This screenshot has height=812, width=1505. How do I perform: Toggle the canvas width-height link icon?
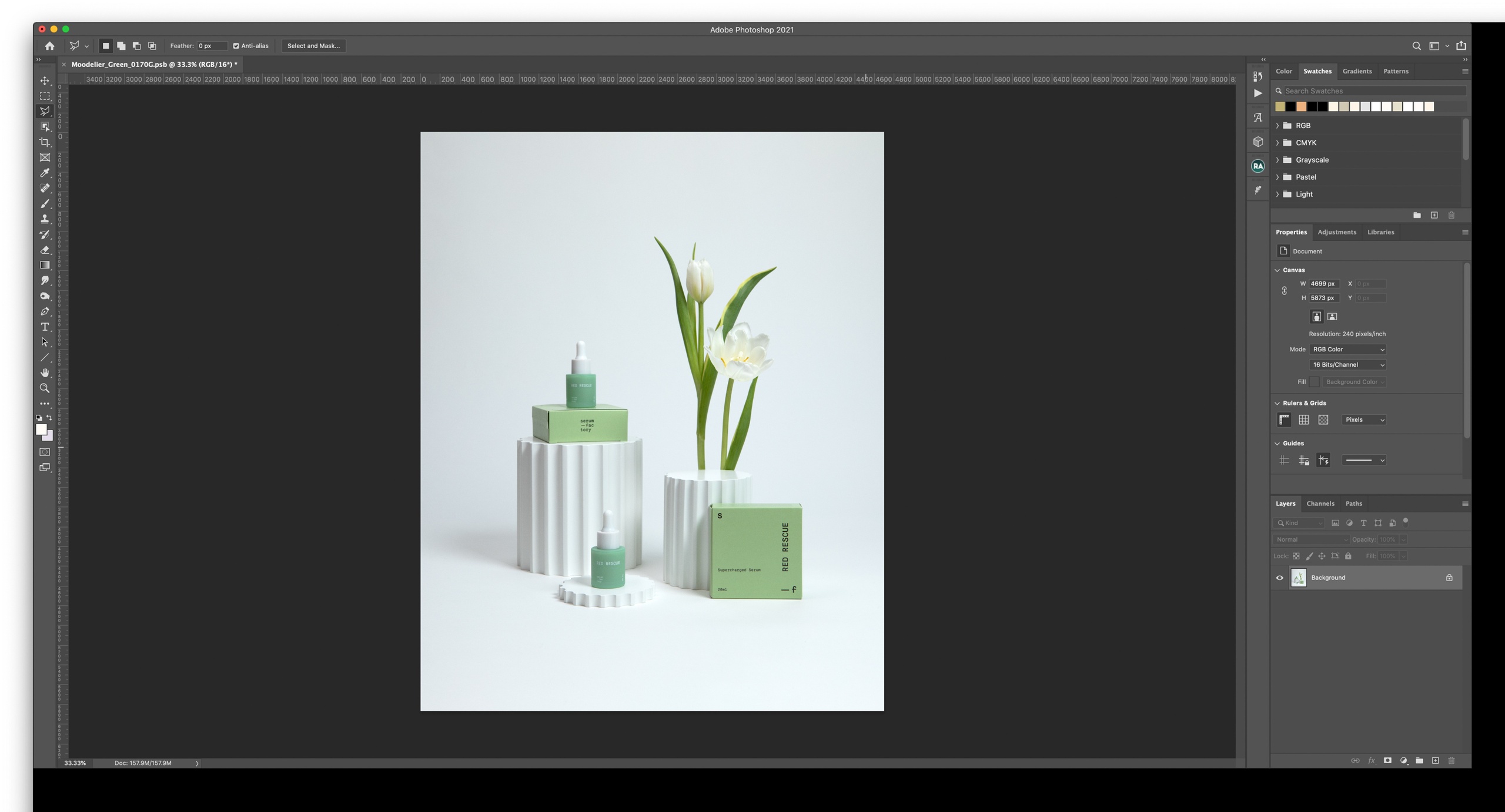coord(1284,291)
